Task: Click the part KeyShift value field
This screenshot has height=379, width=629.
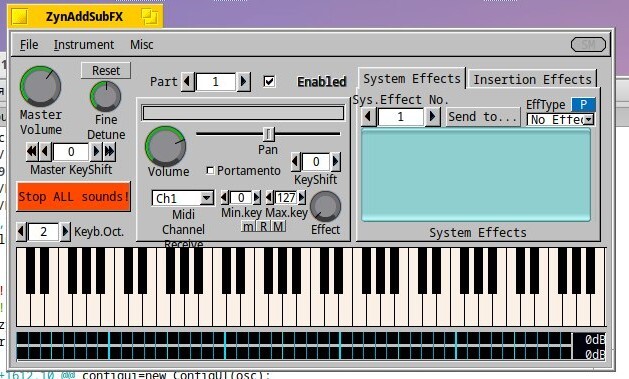Action: [316, 161]
